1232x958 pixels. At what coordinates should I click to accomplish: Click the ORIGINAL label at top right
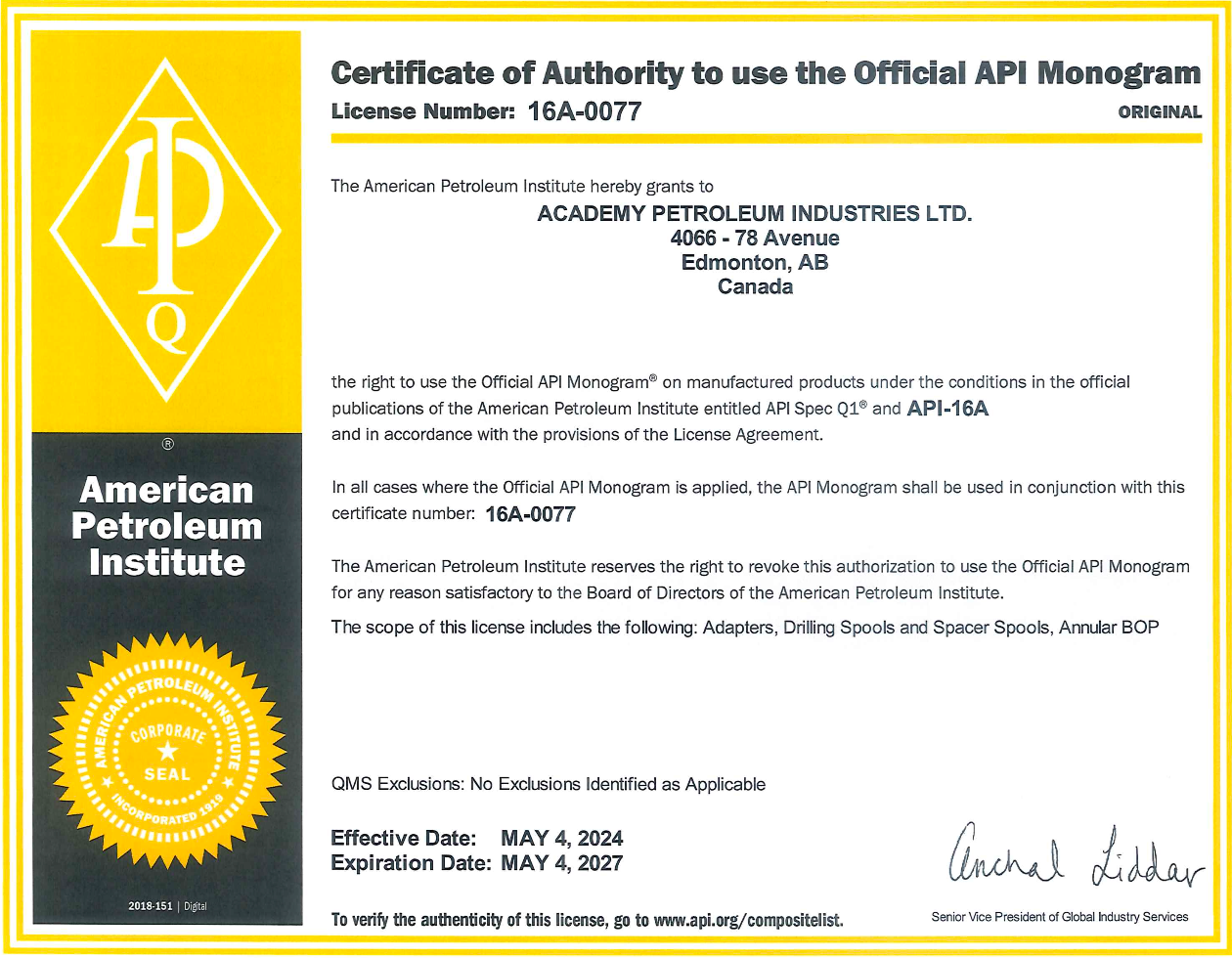click(x=1160, y=111)
